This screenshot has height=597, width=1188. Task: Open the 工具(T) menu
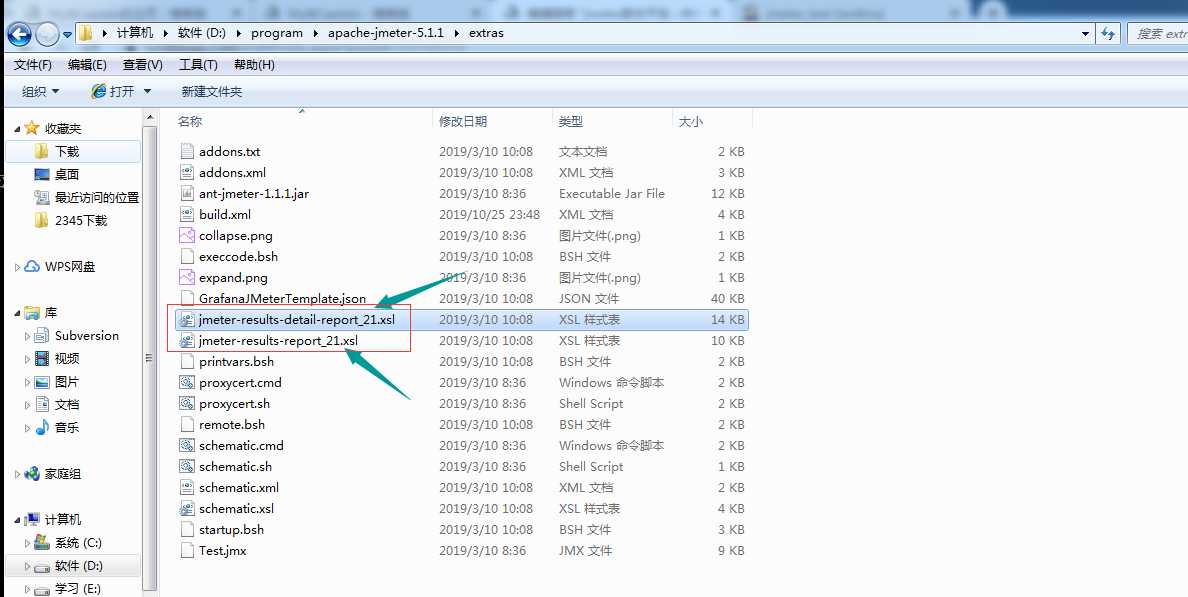198,64
